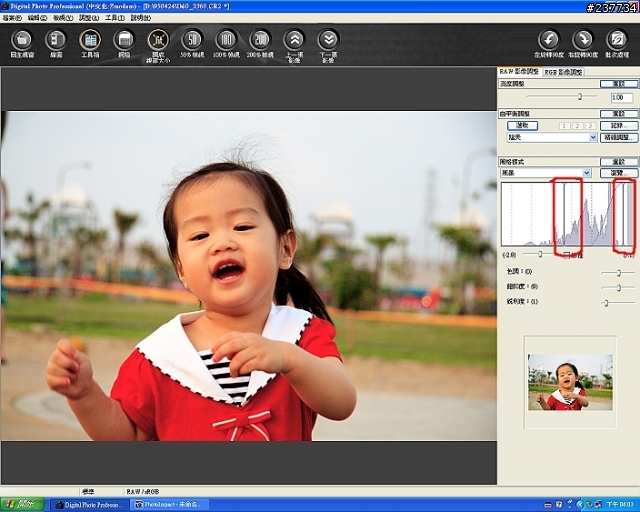This screenshot has width=640, height=512.
Task: Open the Windows Start button
Action: tap(22, 504)
